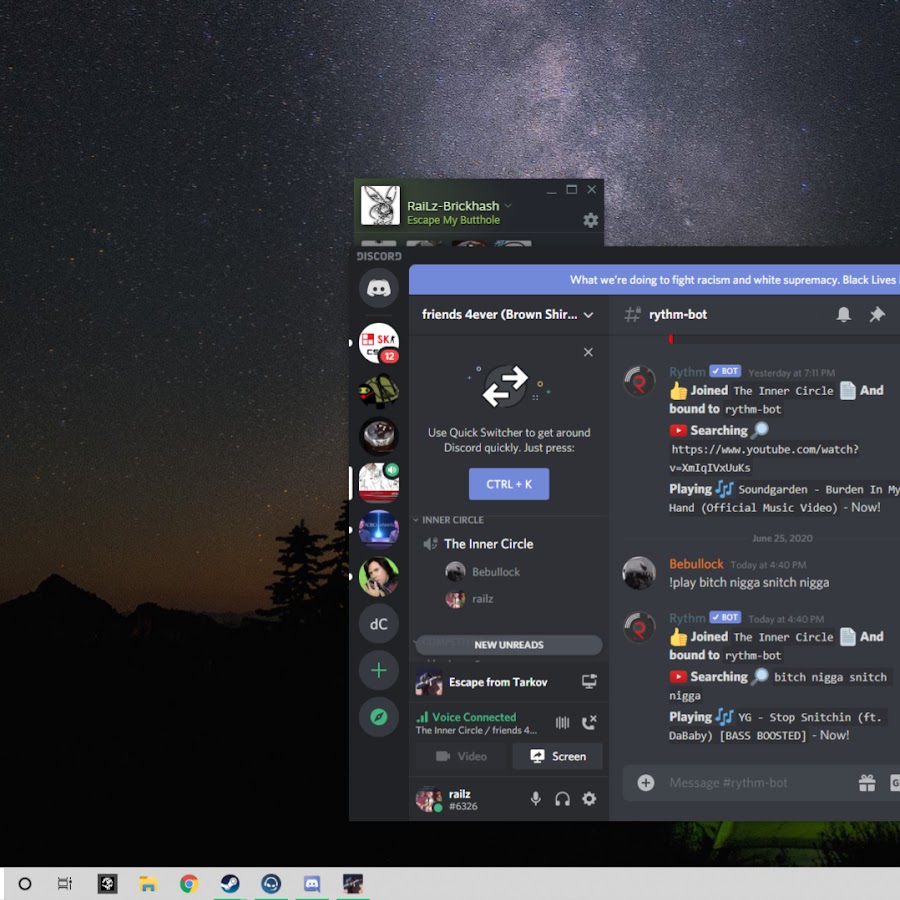Image resolution: width=900 pixels, height=900 pixels.
Task: Click the Windows search circle on taskbar
Action: coord(25,883)
